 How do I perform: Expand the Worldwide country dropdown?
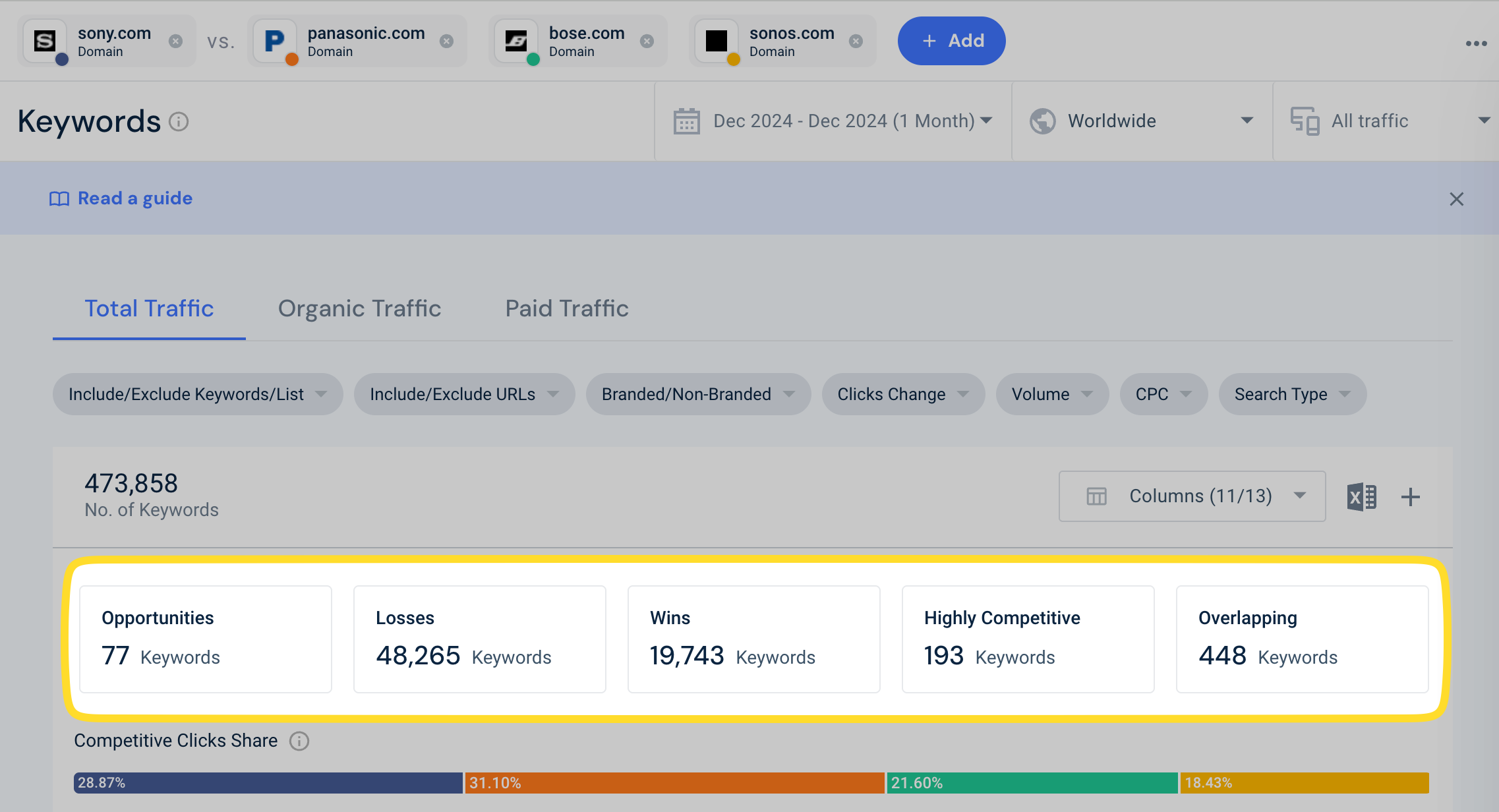[1247, 121]
